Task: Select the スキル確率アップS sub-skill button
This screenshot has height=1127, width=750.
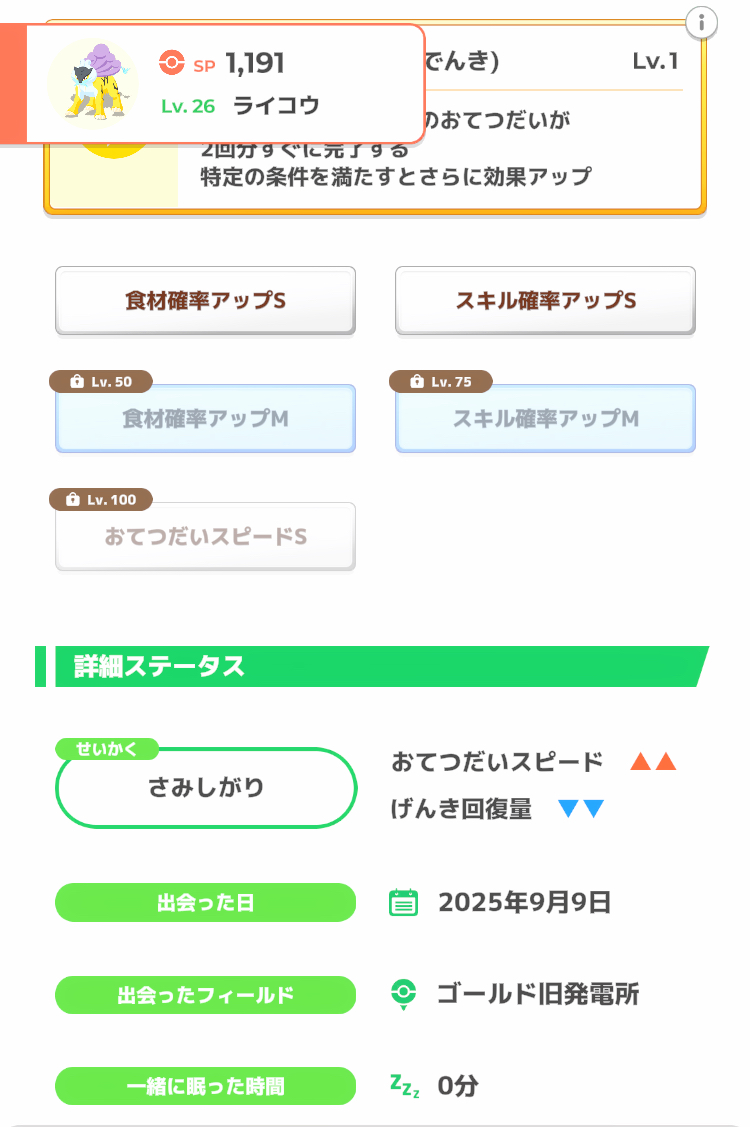Action: [x=545, y=300]
